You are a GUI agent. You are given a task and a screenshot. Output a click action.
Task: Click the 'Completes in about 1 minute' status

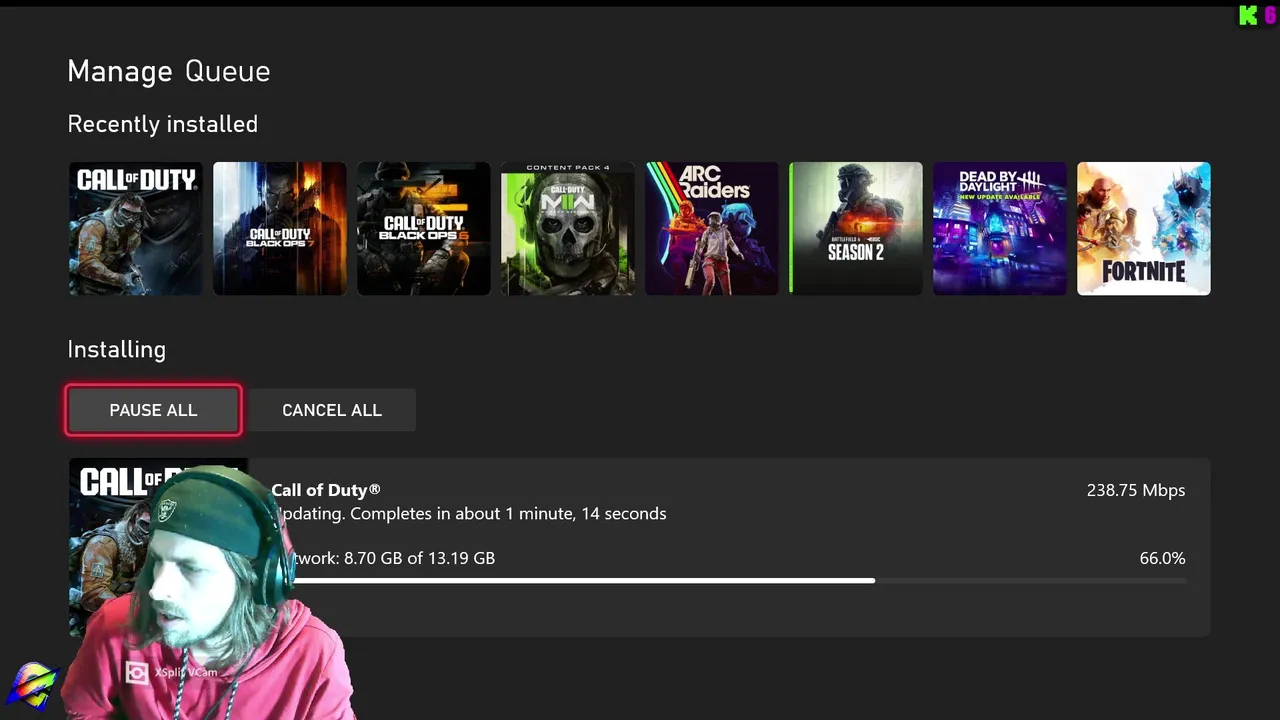508,514
